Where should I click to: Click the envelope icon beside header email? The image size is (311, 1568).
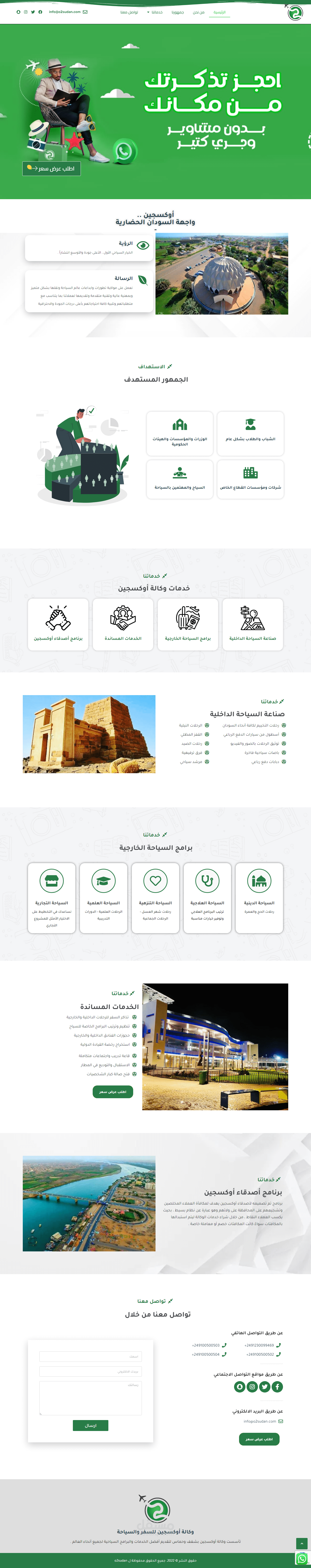(x=85, y=12)
